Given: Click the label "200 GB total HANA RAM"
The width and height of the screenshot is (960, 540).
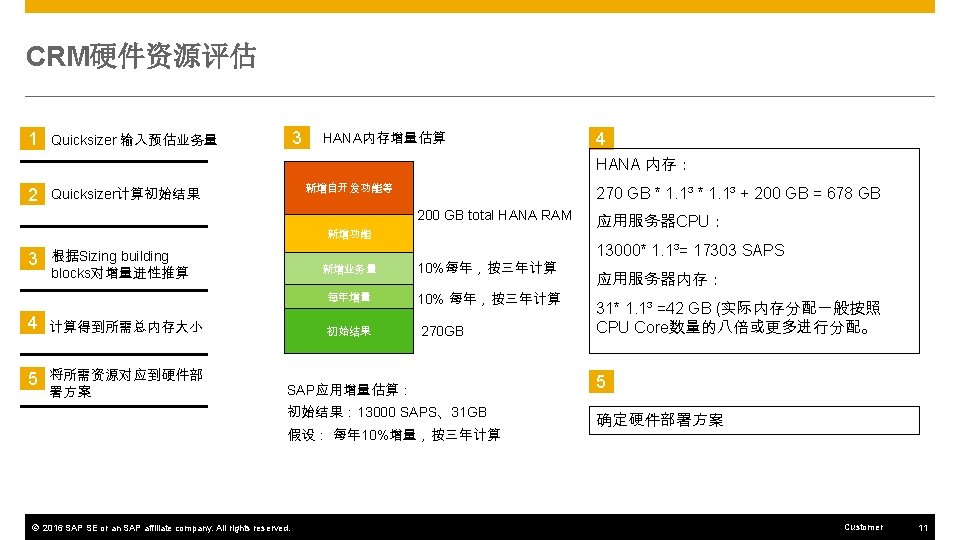Looking at the screenshot, I should pyautogui.click(x=495, y=216).
